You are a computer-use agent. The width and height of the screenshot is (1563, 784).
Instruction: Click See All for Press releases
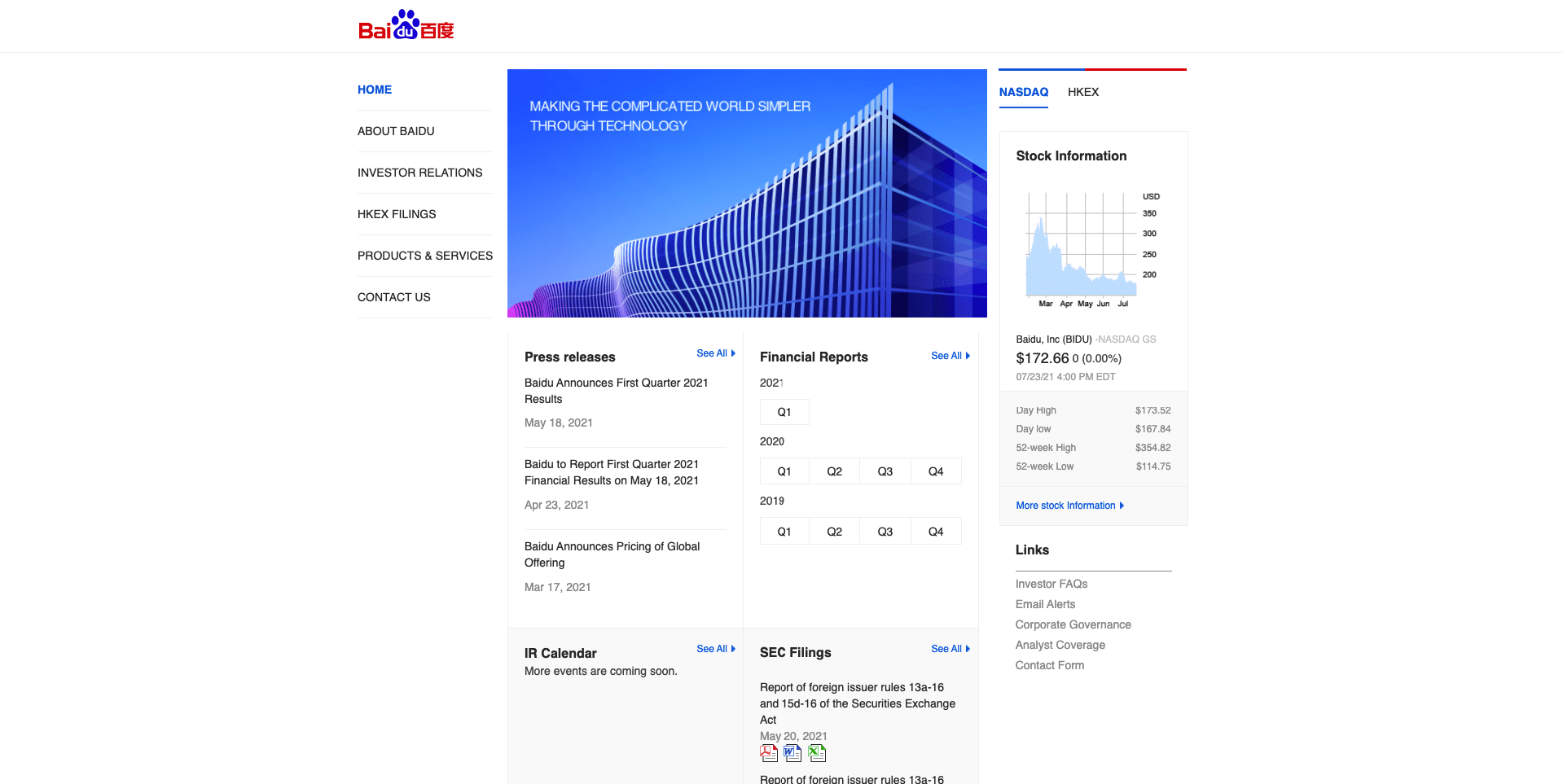click(x=716, y=353)
